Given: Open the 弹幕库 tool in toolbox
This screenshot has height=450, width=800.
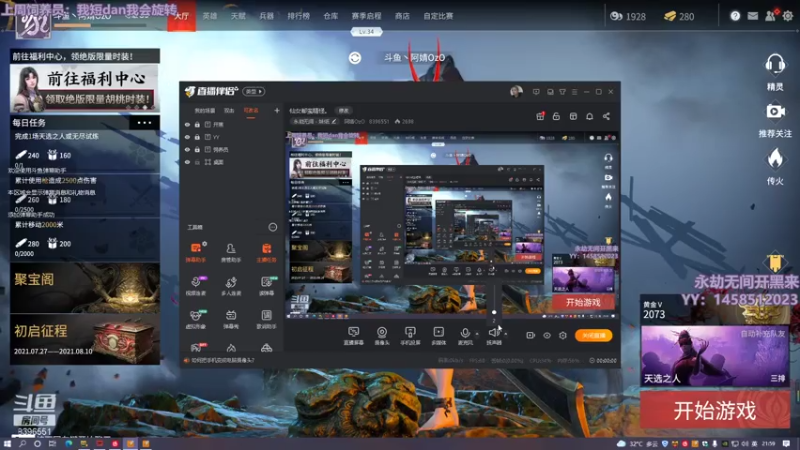Looking at the screenshot, I should (231, 319).
